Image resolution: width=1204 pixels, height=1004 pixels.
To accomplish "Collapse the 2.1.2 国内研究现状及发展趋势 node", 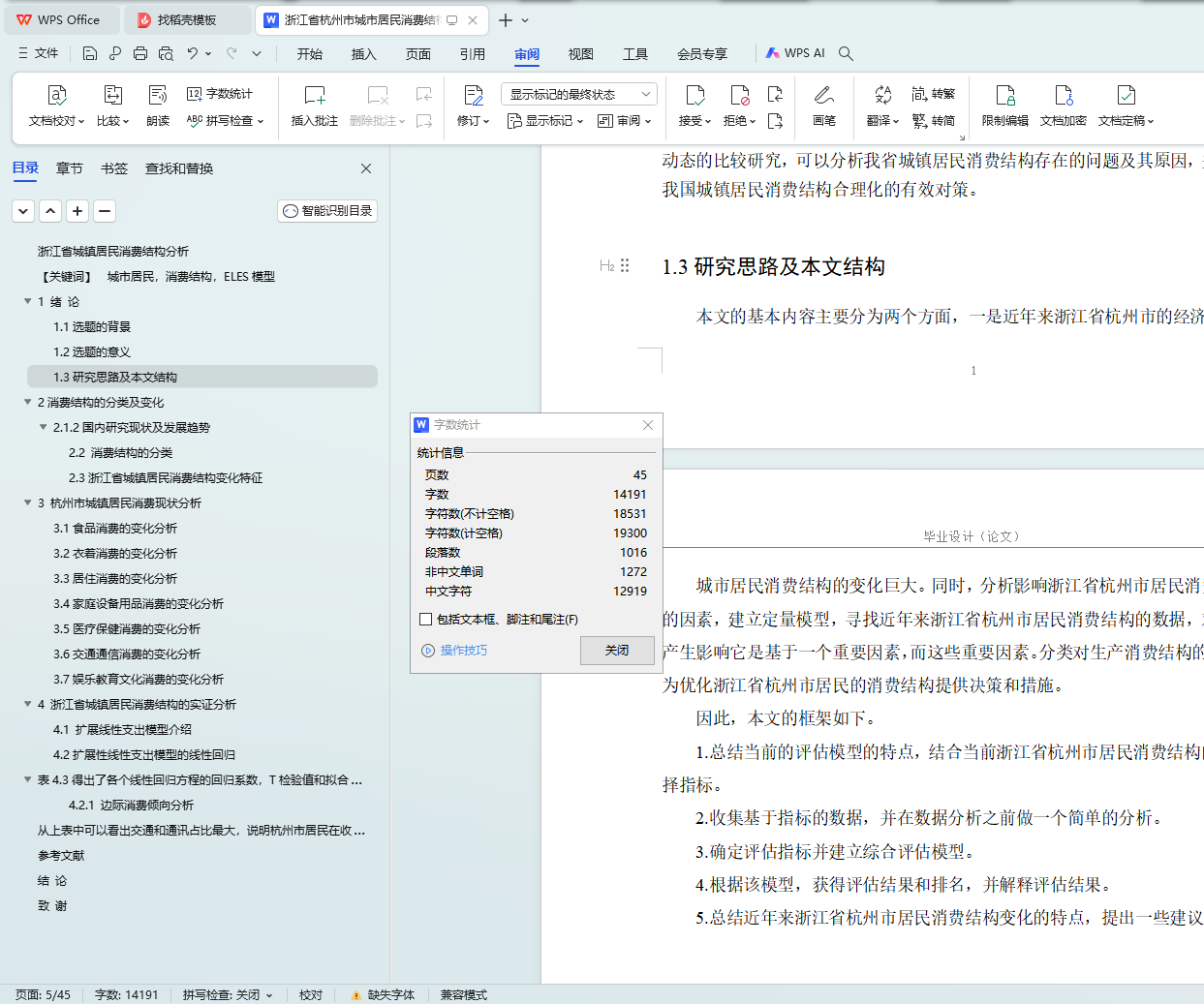I will (x=44, y=427).
